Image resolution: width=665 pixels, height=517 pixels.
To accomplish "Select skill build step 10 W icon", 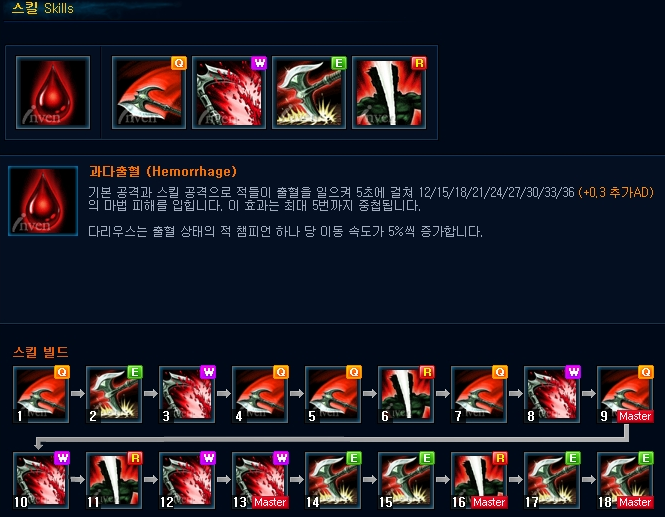I will [41, 480].
